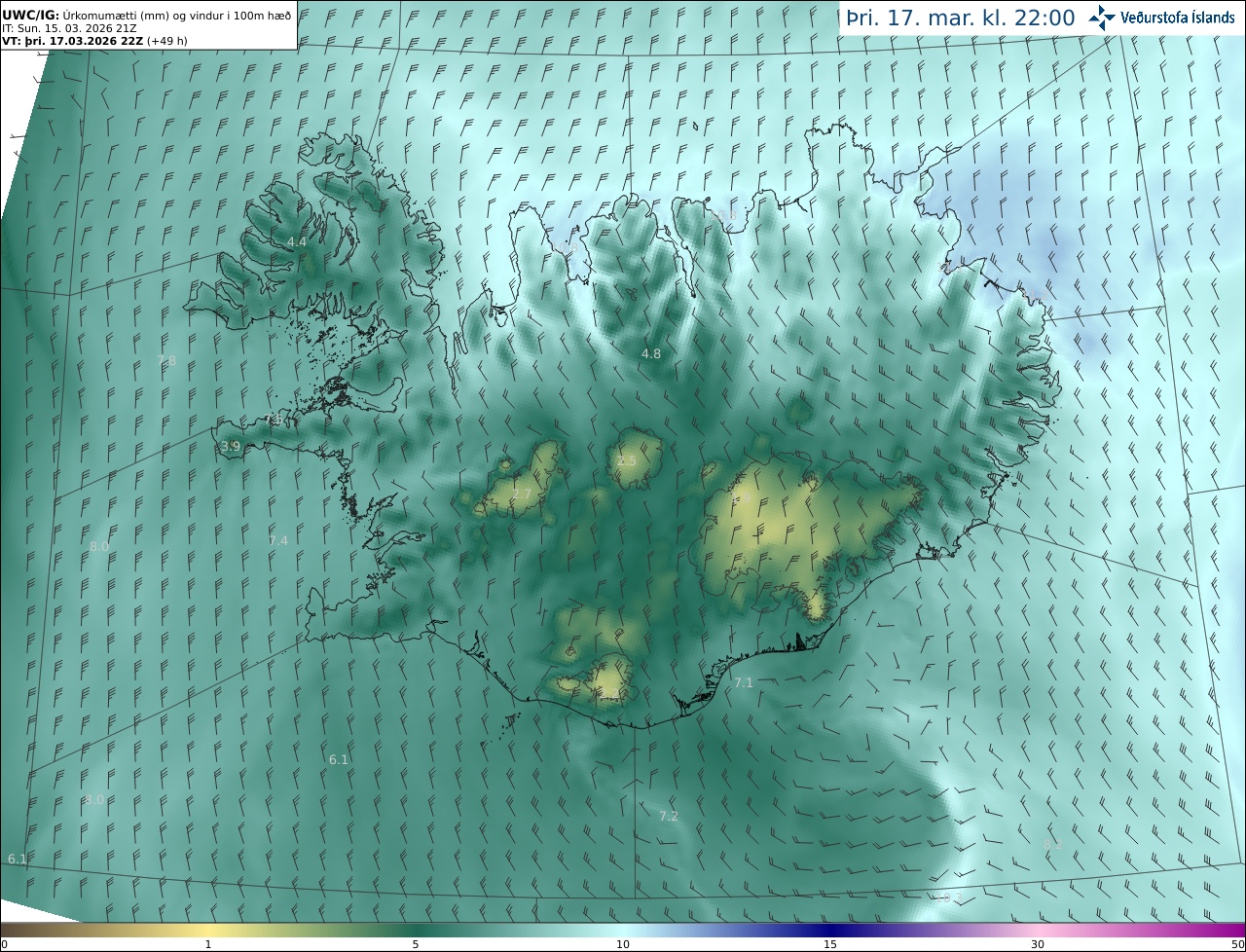Viewport: 1246px width, 952px height.
Task: Click the 8.2 value on the map
Action: tap(1053, 845)
